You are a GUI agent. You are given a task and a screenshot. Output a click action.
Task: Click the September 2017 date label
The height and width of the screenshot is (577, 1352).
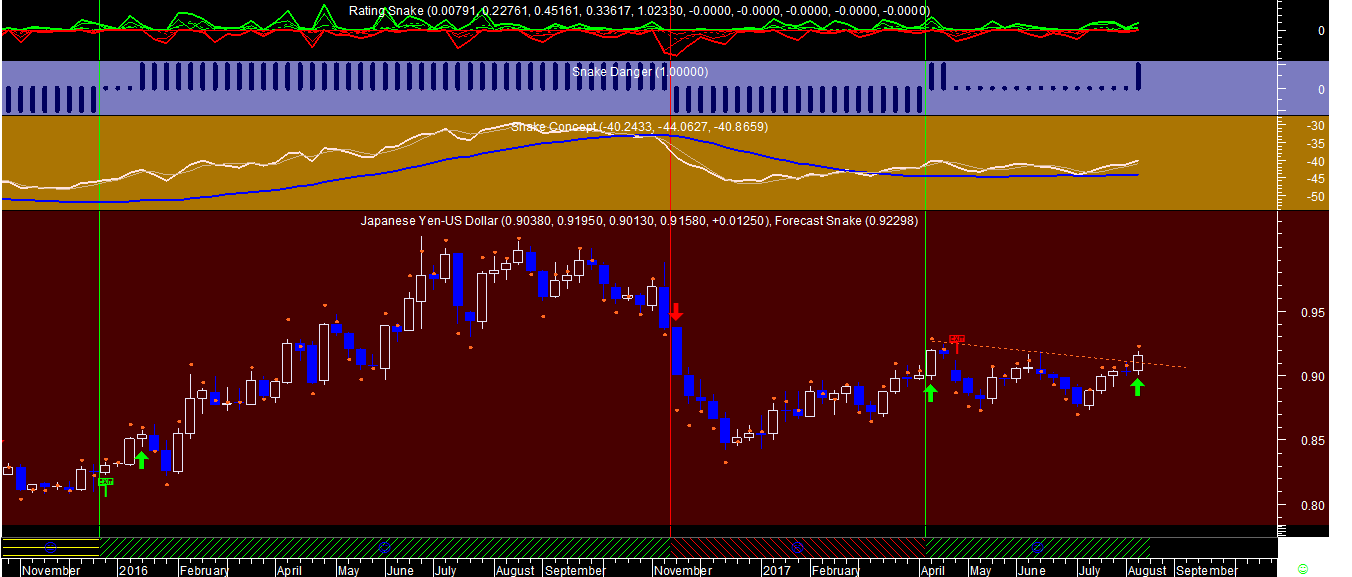(x=1206, y=571)
